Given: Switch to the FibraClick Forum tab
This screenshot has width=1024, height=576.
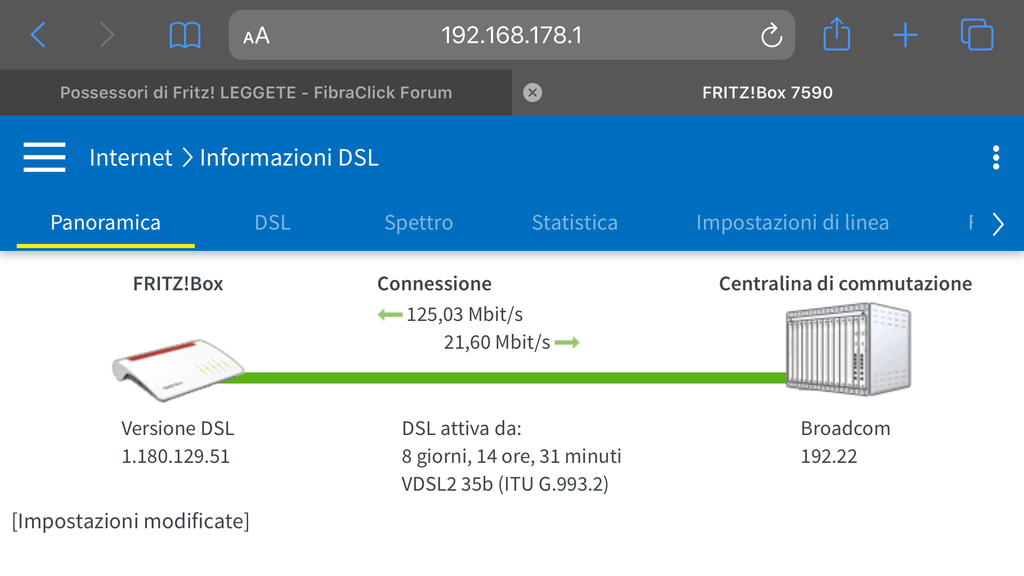Looking at the screenshot, I should coord(256,93).
